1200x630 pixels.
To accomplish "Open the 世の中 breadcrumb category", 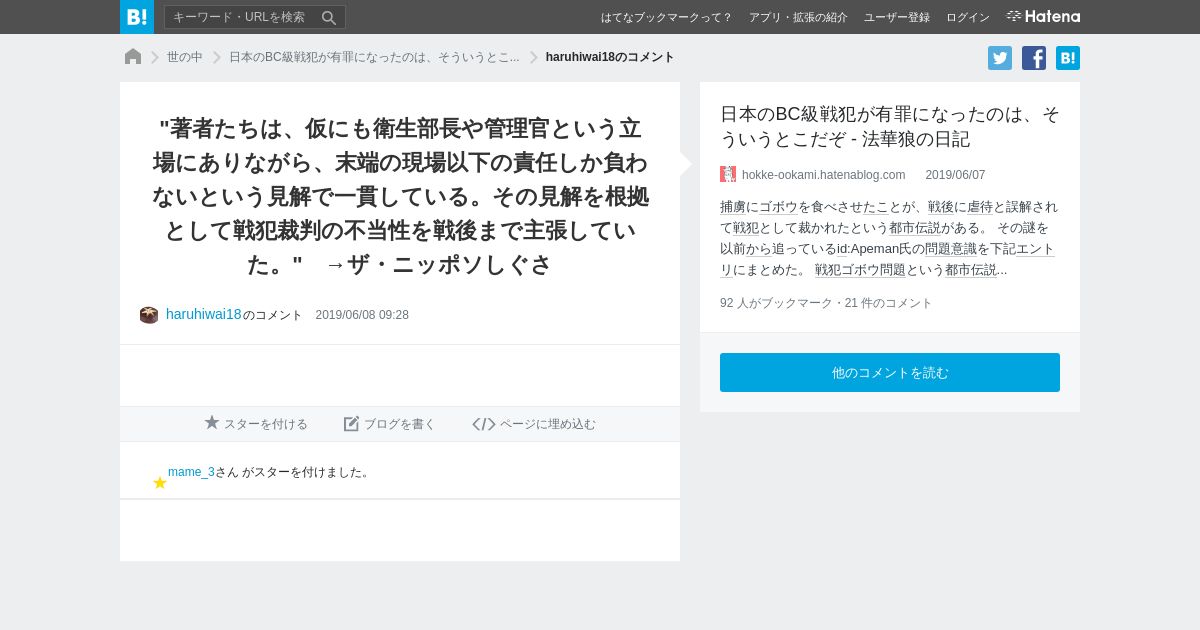I will click(x=185, y=57).
